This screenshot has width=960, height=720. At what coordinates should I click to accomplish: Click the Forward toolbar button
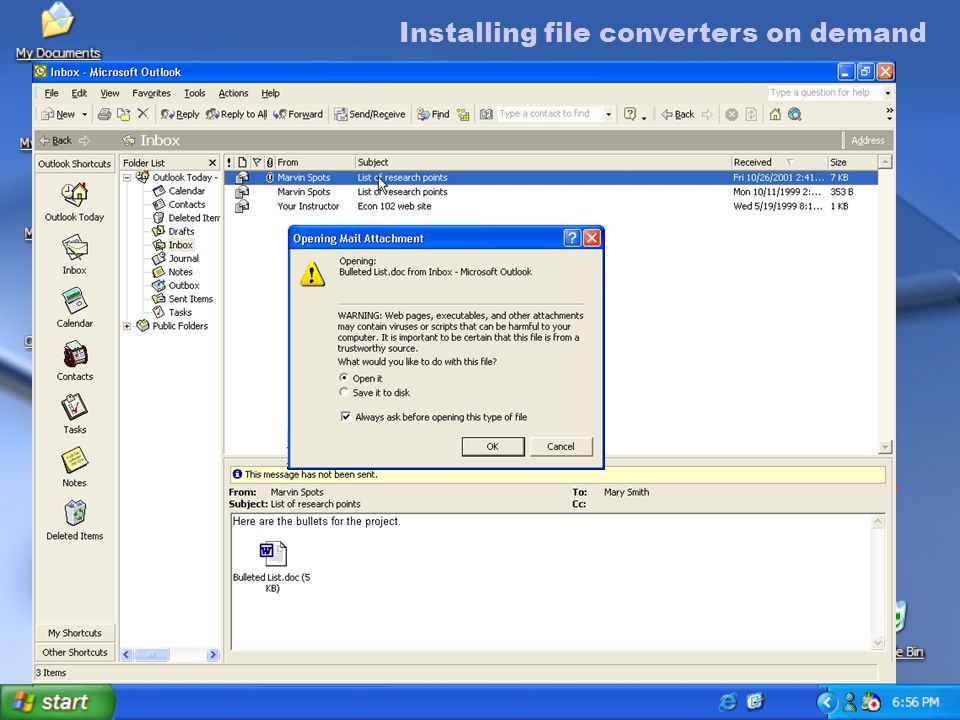tap(298, 114)
